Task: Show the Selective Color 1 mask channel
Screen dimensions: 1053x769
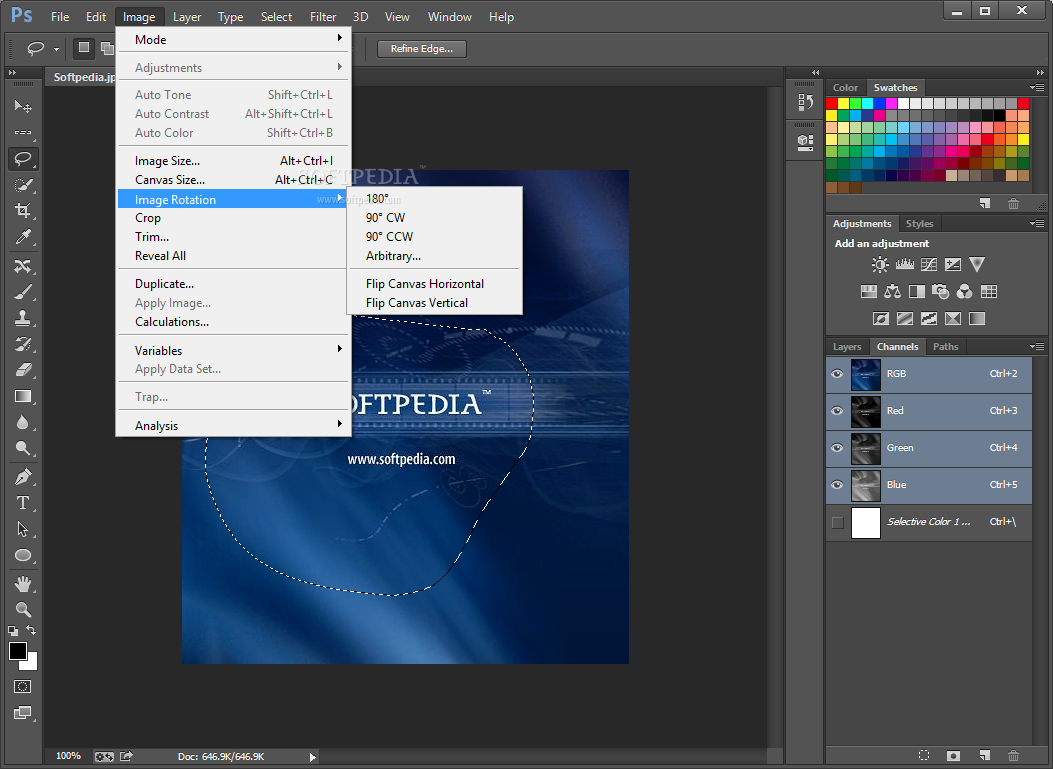Action: click(837, 522)
